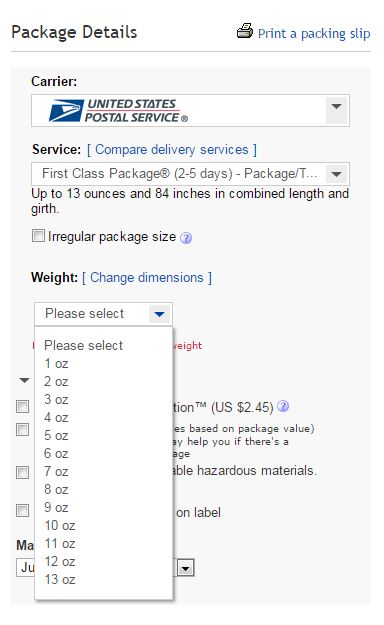The height and width of the screenshot is (625, 384).
Task: Check the hazardous materials checkbox
Action: point(22,472)
